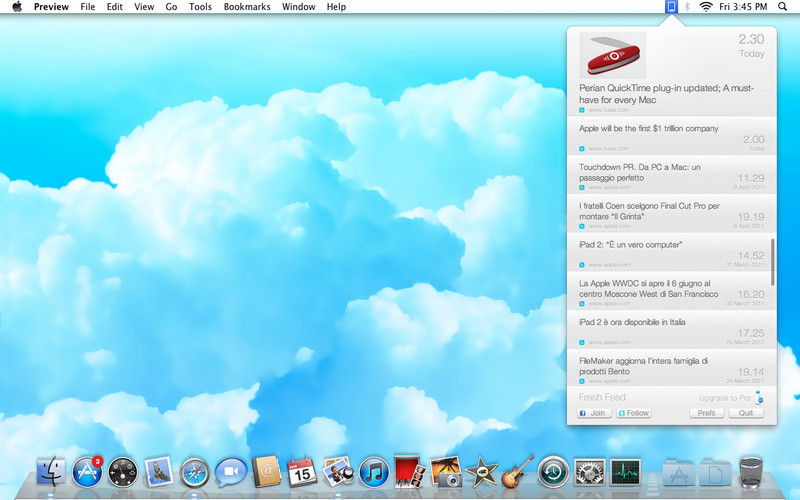This screenshot has height=500, width=800.
Task: Click the Facebook Join button
Action: (x=594, y=413)
